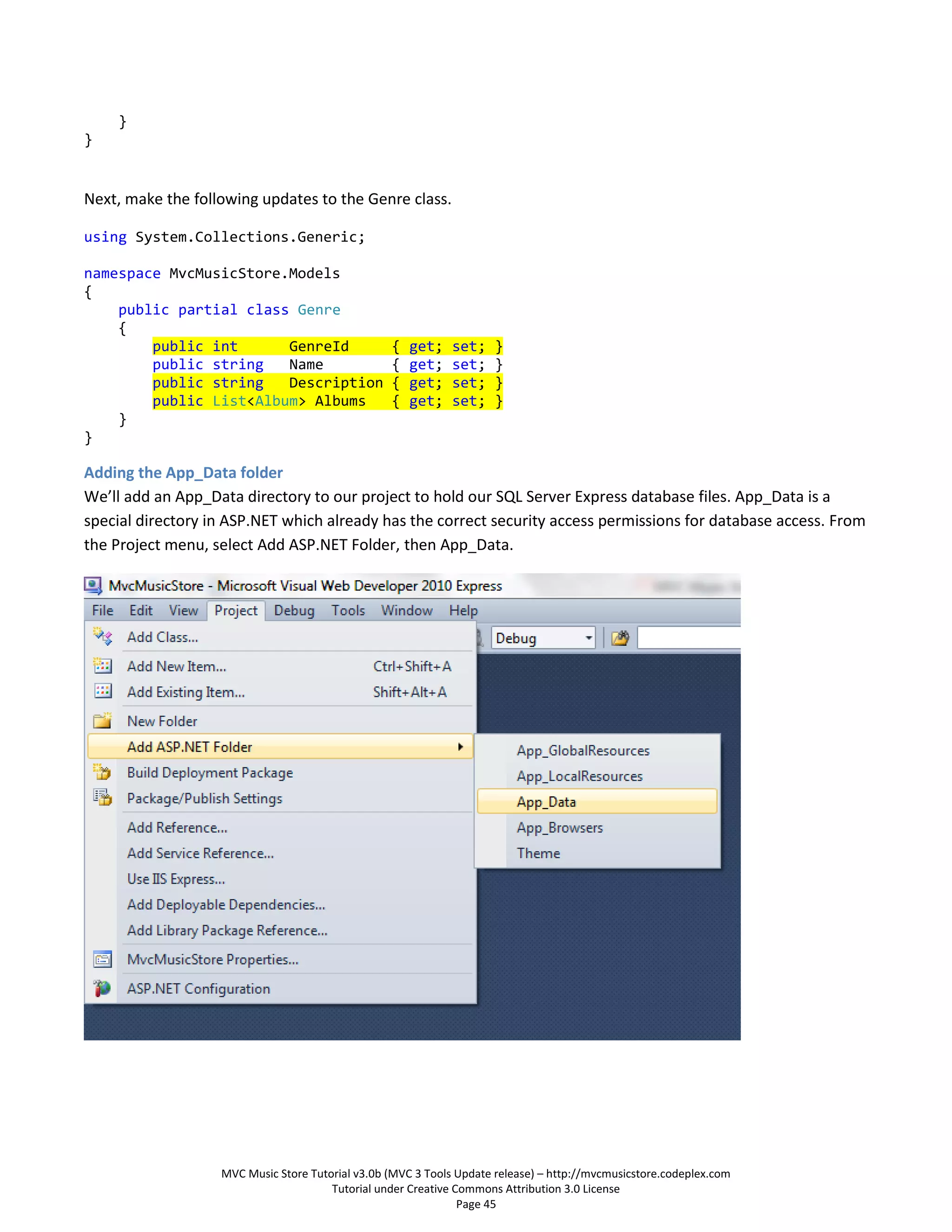Click the Add New Item icon
Screen dimensions: 952x1232
103,666
